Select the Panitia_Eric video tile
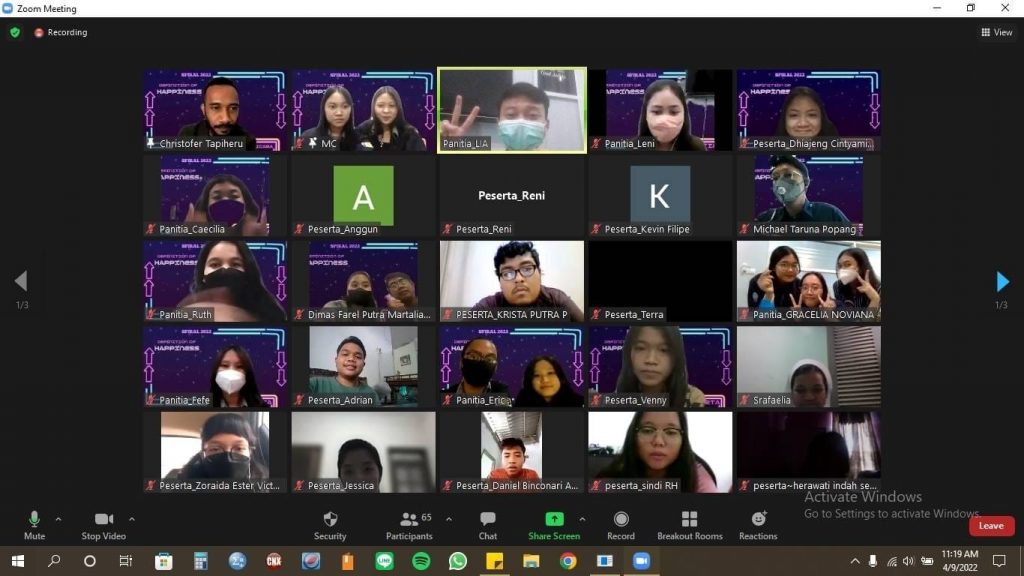The width and height of the screenshot is (1024, 576). tap(512, 366)
